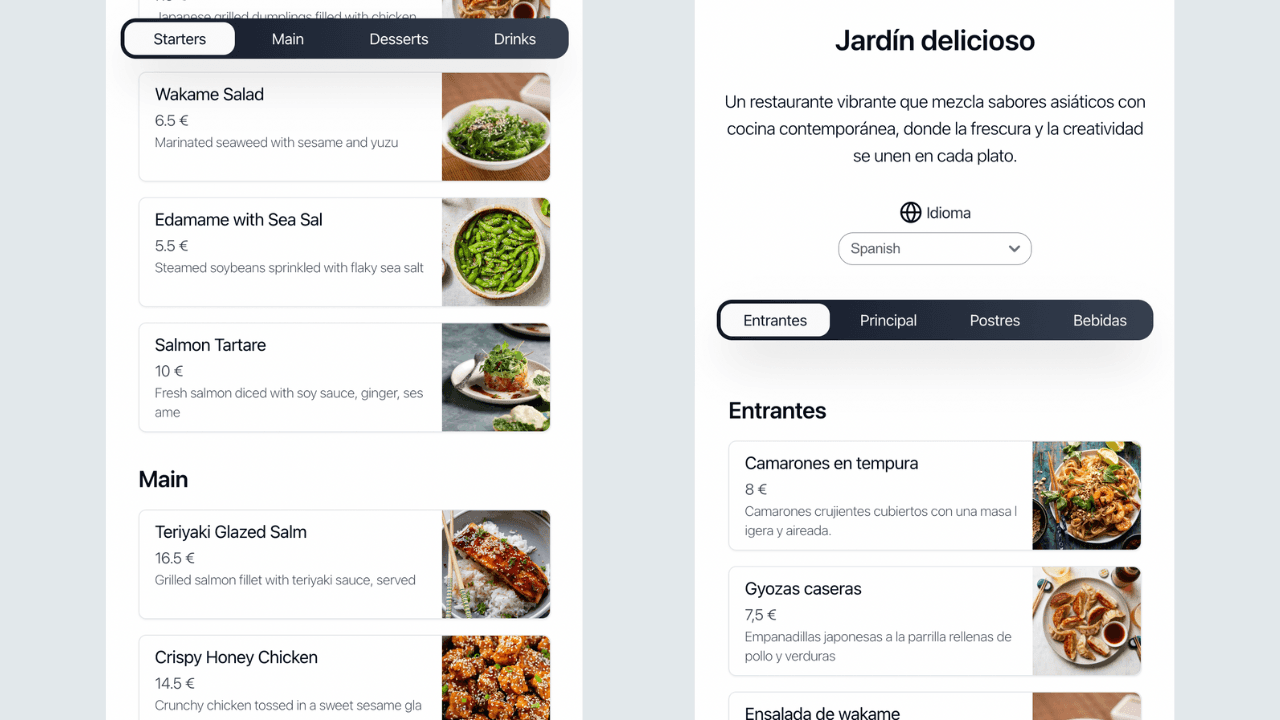Viewport: 1280px width, 720px height.
Task: Select the Entrantes tab
Action: [x=775, y=321]
